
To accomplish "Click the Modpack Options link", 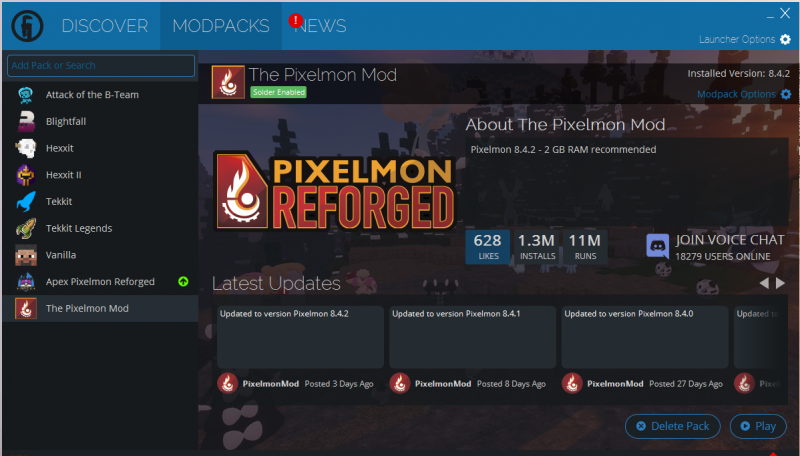I will tap(736, 94).
